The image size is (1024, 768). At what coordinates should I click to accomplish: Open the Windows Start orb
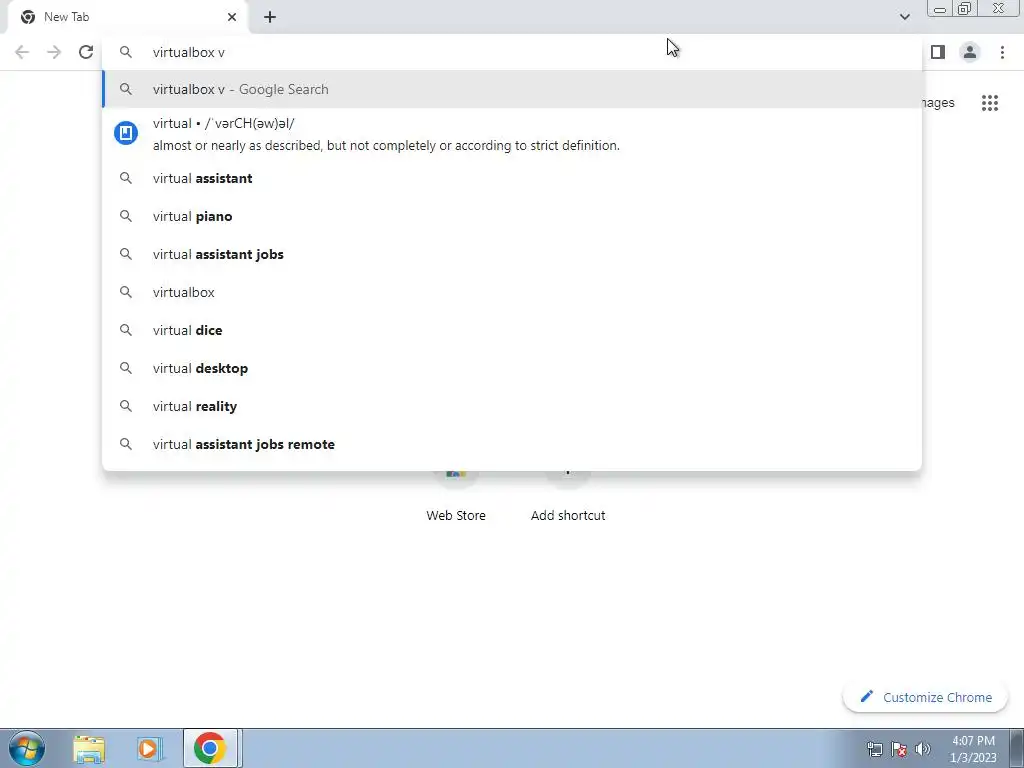click(x=27, y=748)
